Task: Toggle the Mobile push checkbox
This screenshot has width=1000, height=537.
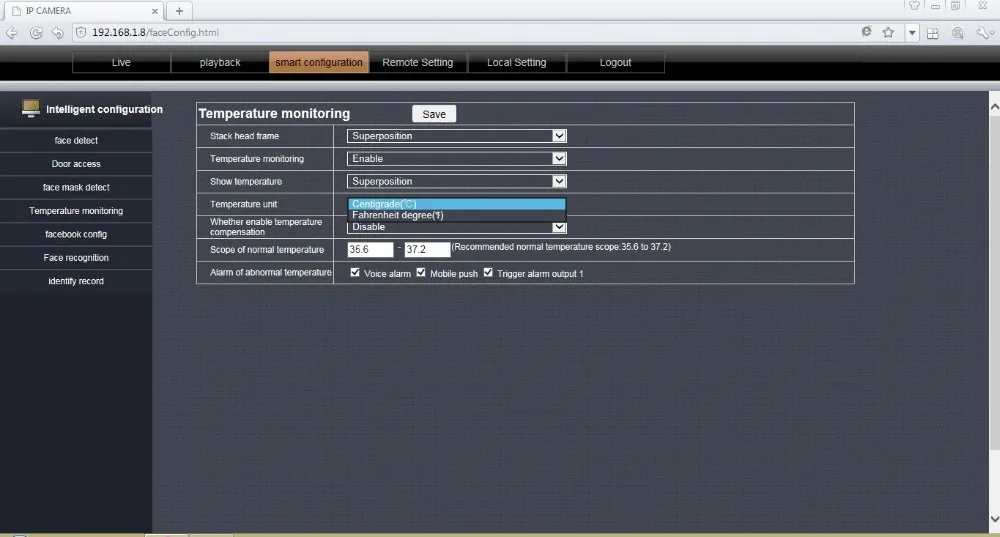Action: pyautogui.click(x=421, y=272)
